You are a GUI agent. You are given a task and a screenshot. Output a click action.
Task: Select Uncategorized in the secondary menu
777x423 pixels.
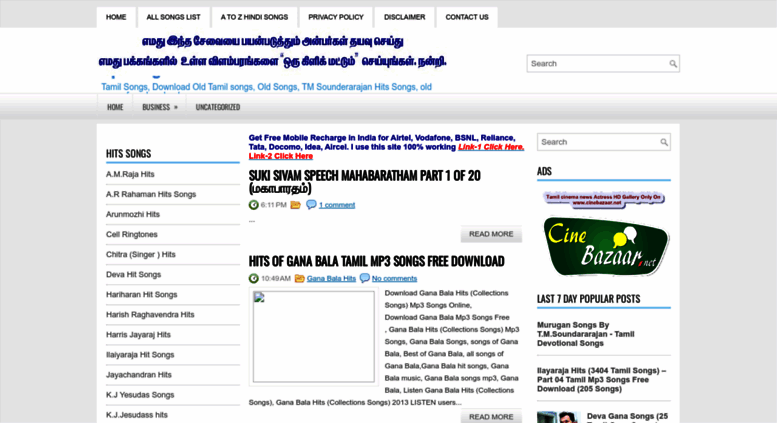(x=218, y=107)
